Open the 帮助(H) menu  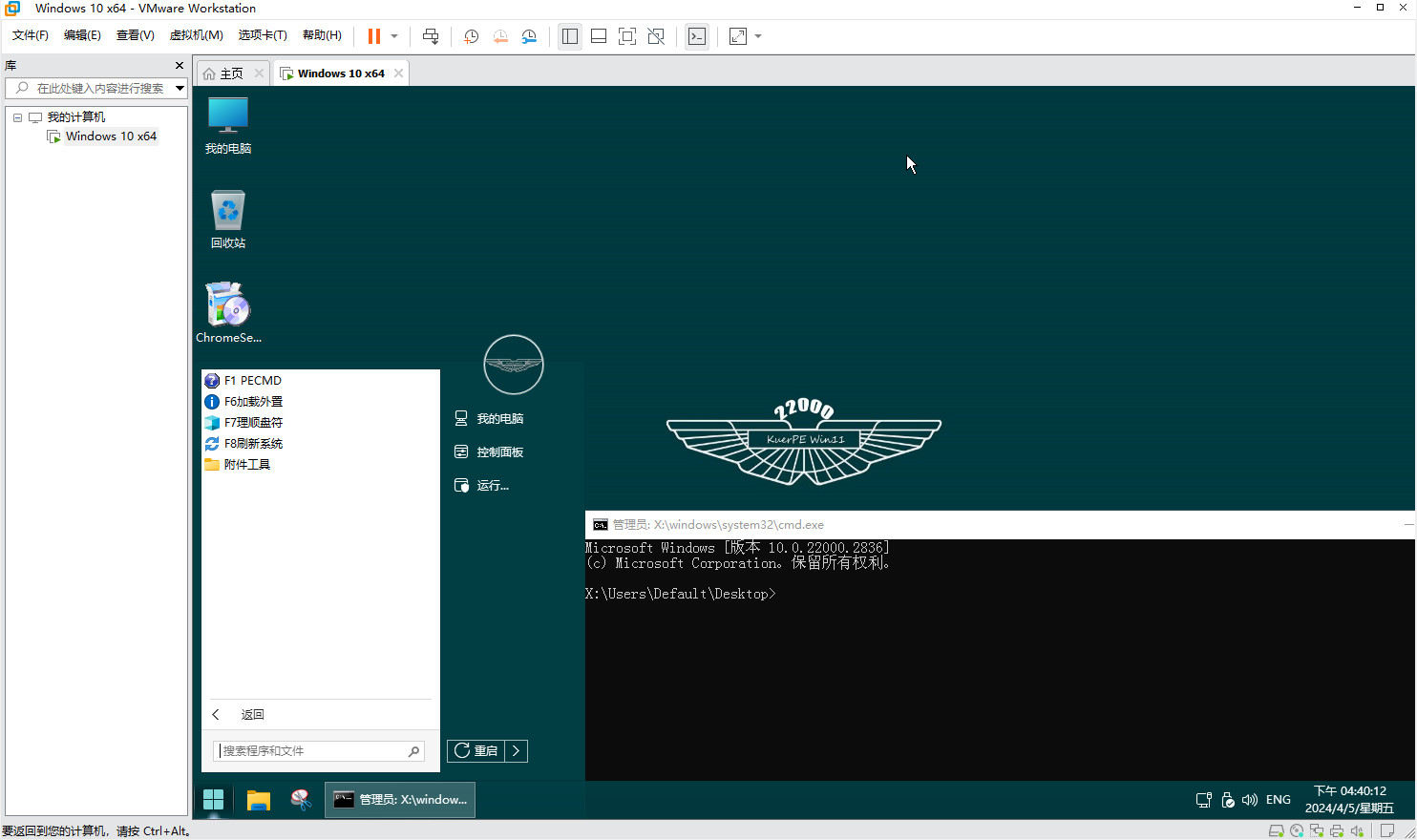point(322,35)
